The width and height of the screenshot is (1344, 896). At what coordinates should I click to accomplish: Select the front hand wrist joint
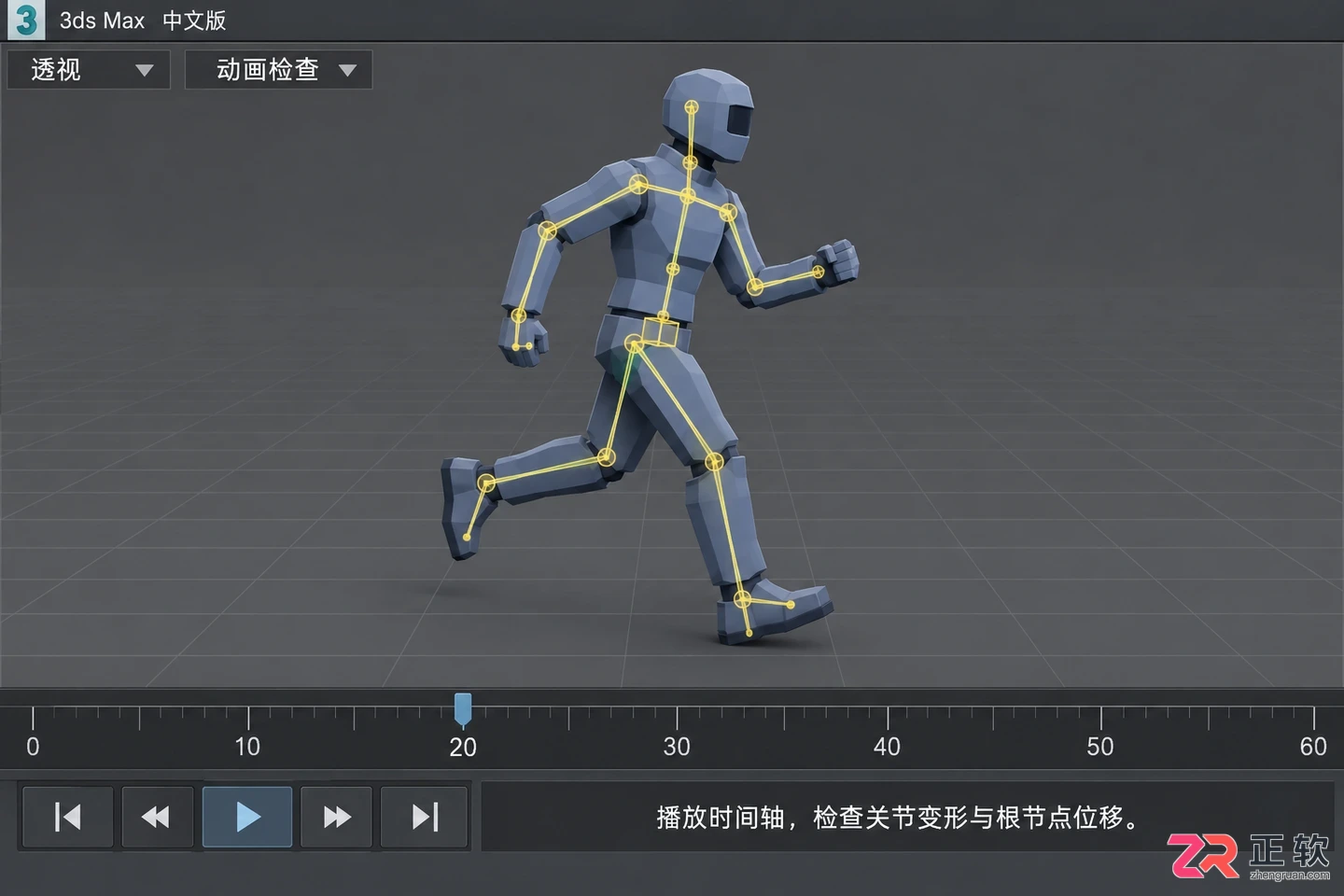click(818, 273)
